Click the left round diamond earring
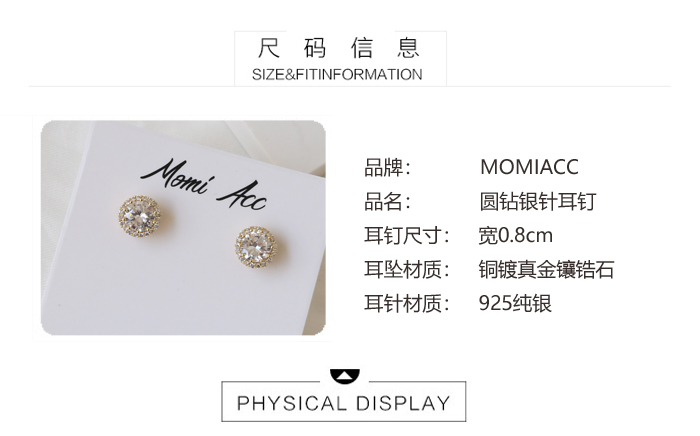700x436 pixels. pyautogui.click(x=140, y=216)
